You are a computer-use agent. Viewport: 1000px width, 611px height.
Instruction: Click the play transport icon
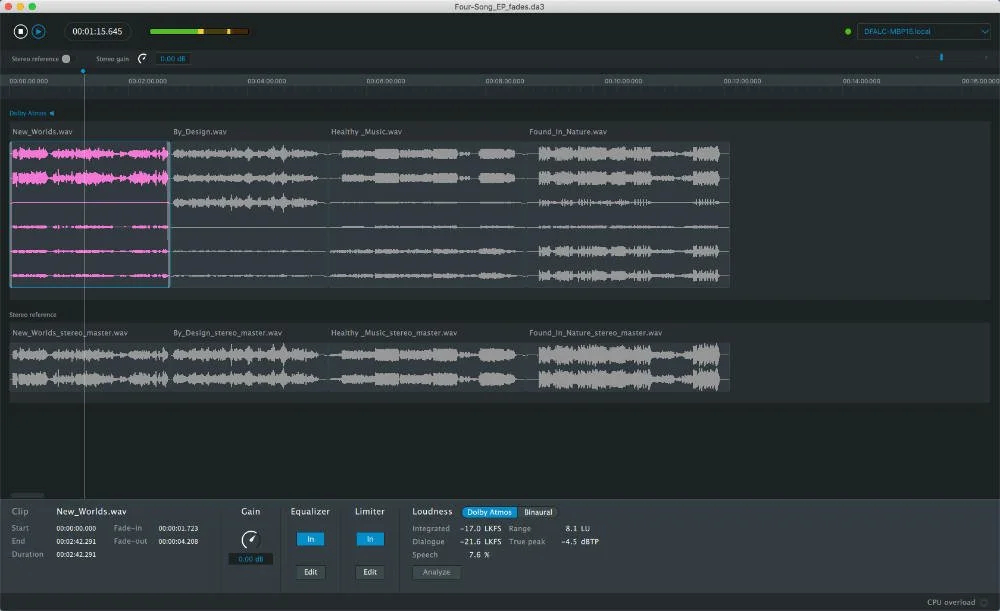click(39, 31)
